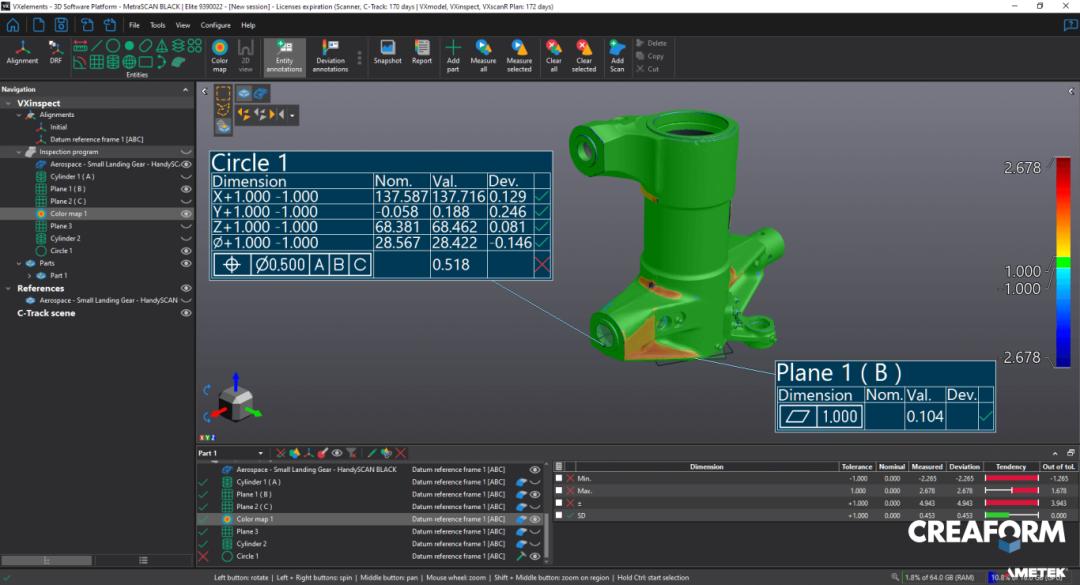Check the SD row checkbox

(559, 515)
